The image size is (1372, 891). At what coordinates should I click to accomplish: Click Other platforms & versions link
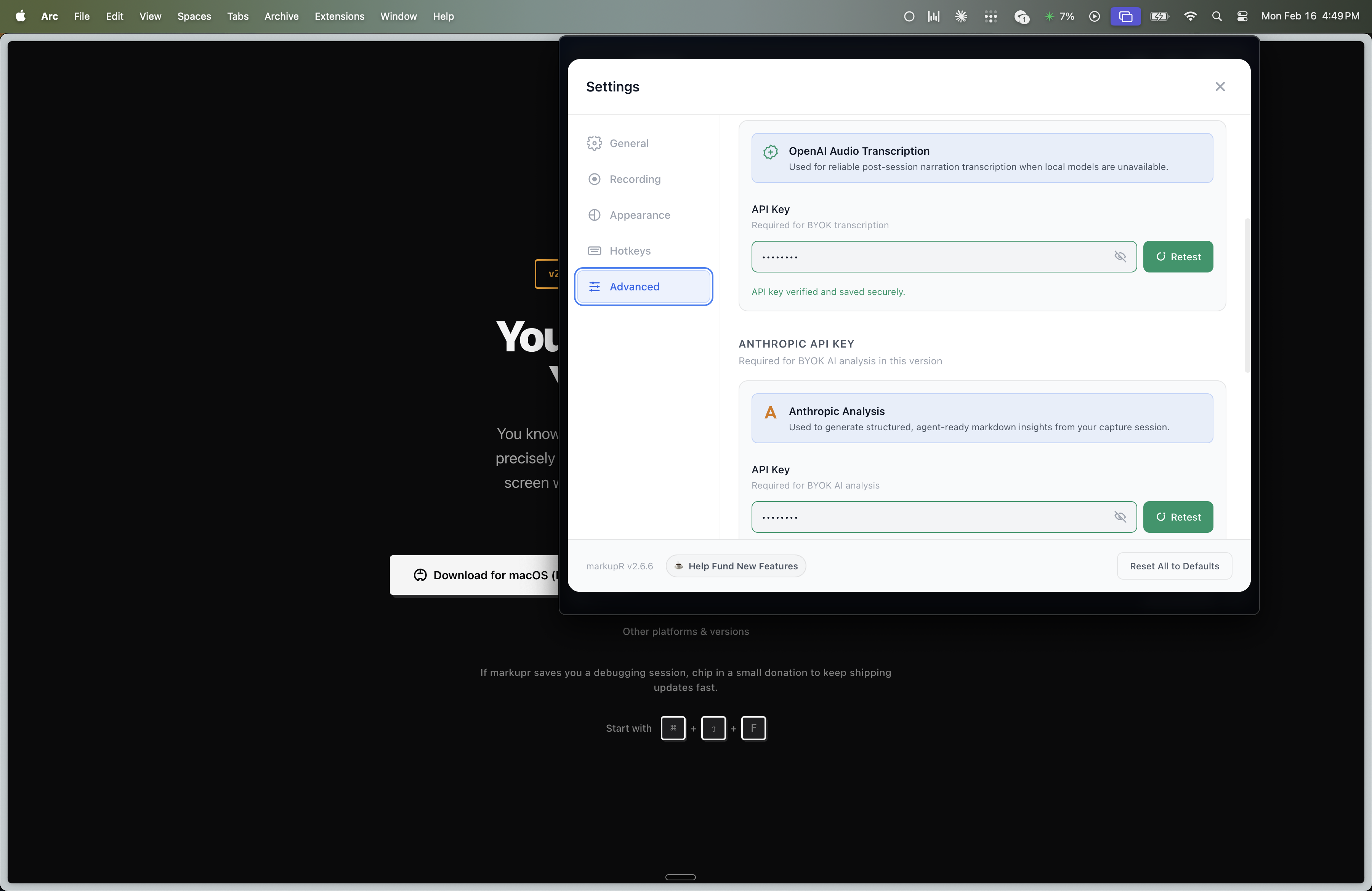coord(685,631)
